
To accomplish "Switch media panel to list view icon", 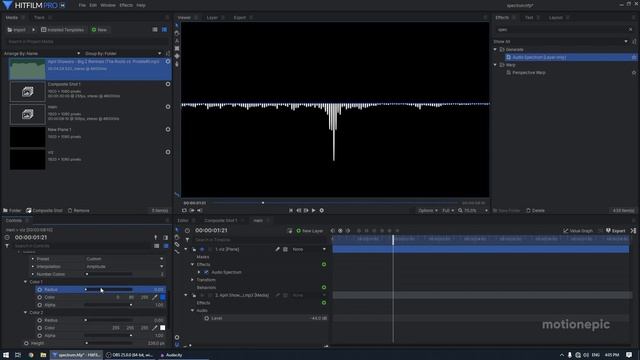I will point(155,30).
